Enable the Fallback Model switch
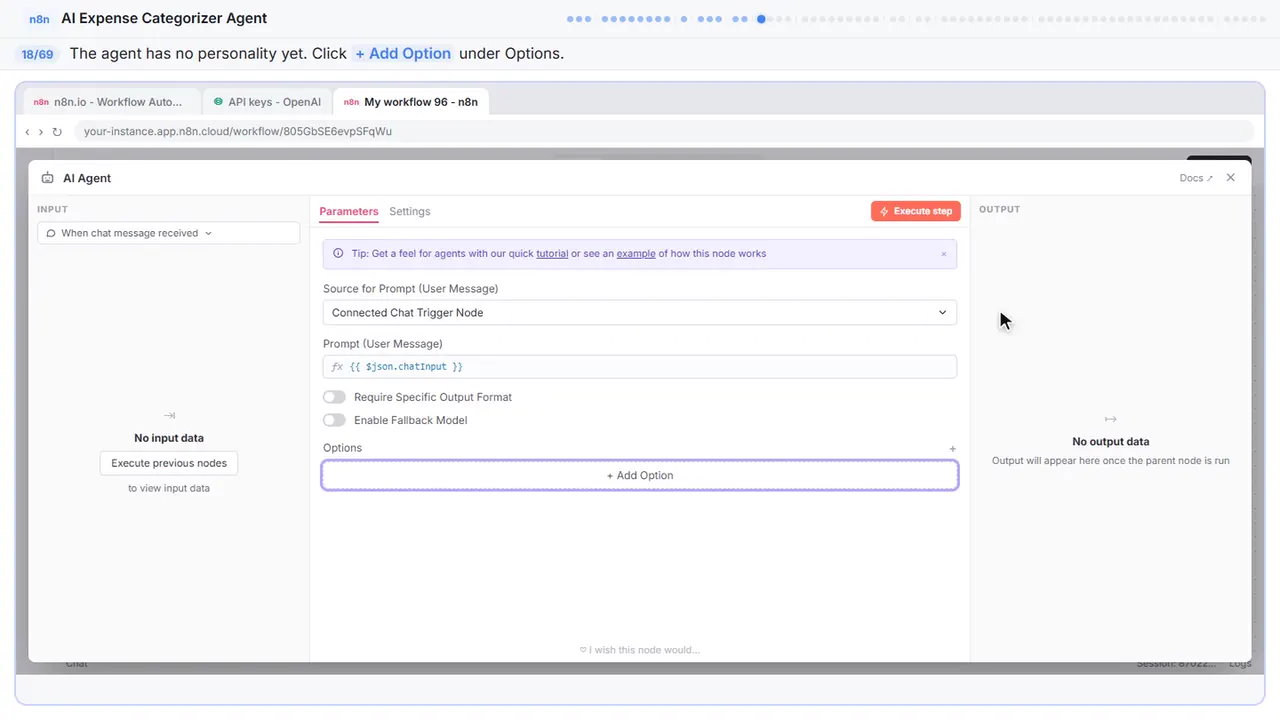 click(334, 421)
